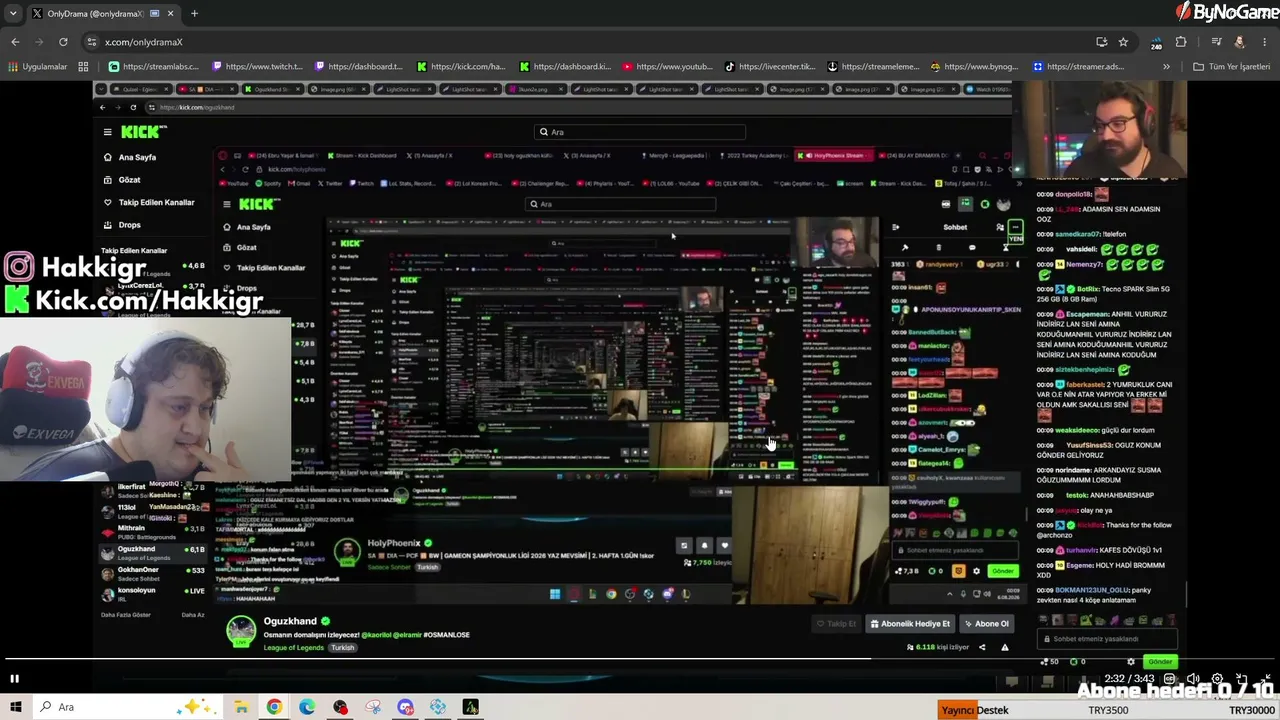Seek along the video progress bar
The width and height of the screenshot is (1280, 720).
pyautogui.click(x=640, y=660)
